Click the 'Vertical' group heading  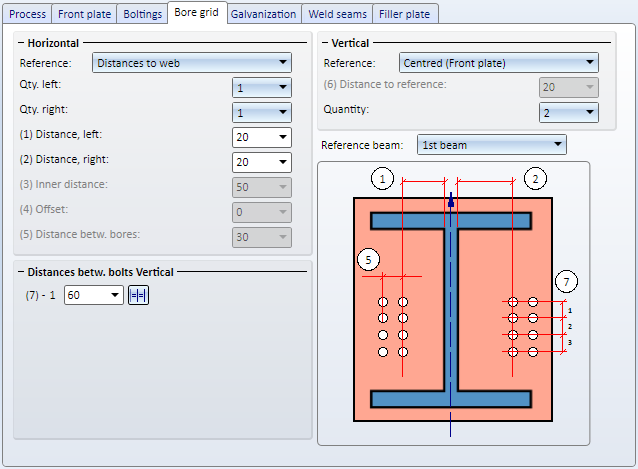point(350,43)
